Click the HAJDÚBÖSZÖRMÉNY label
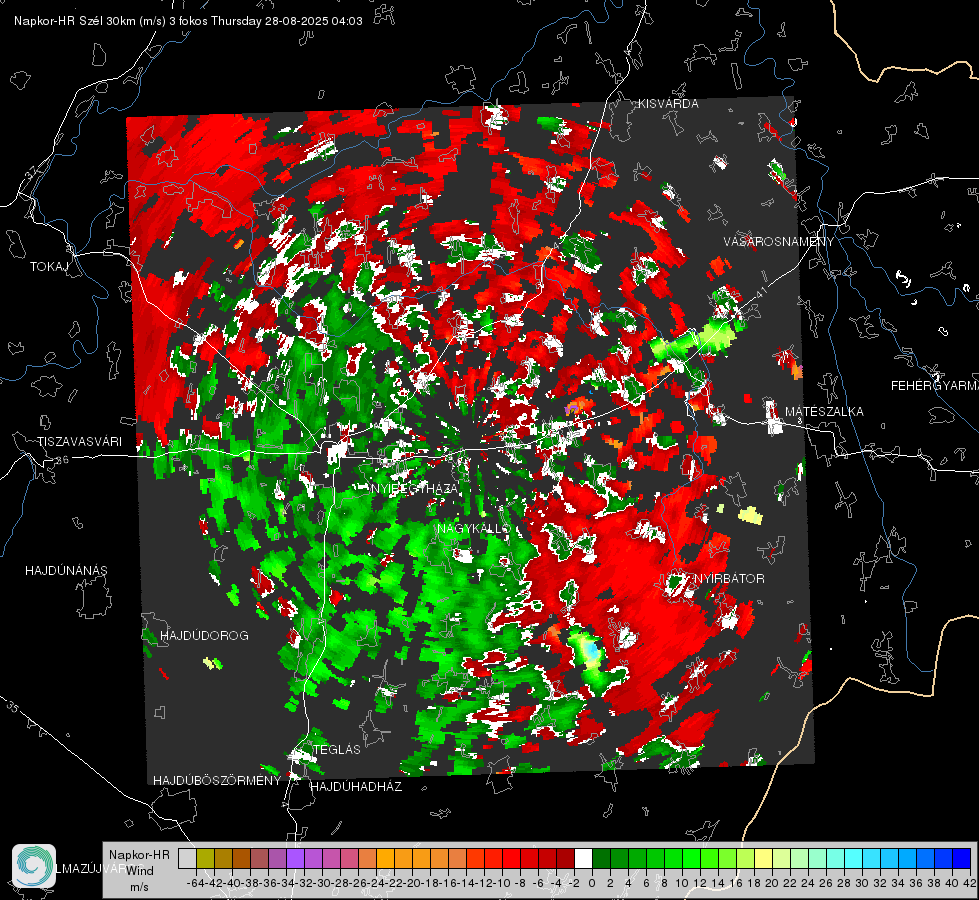979x900 pixels. click(217, 781)
